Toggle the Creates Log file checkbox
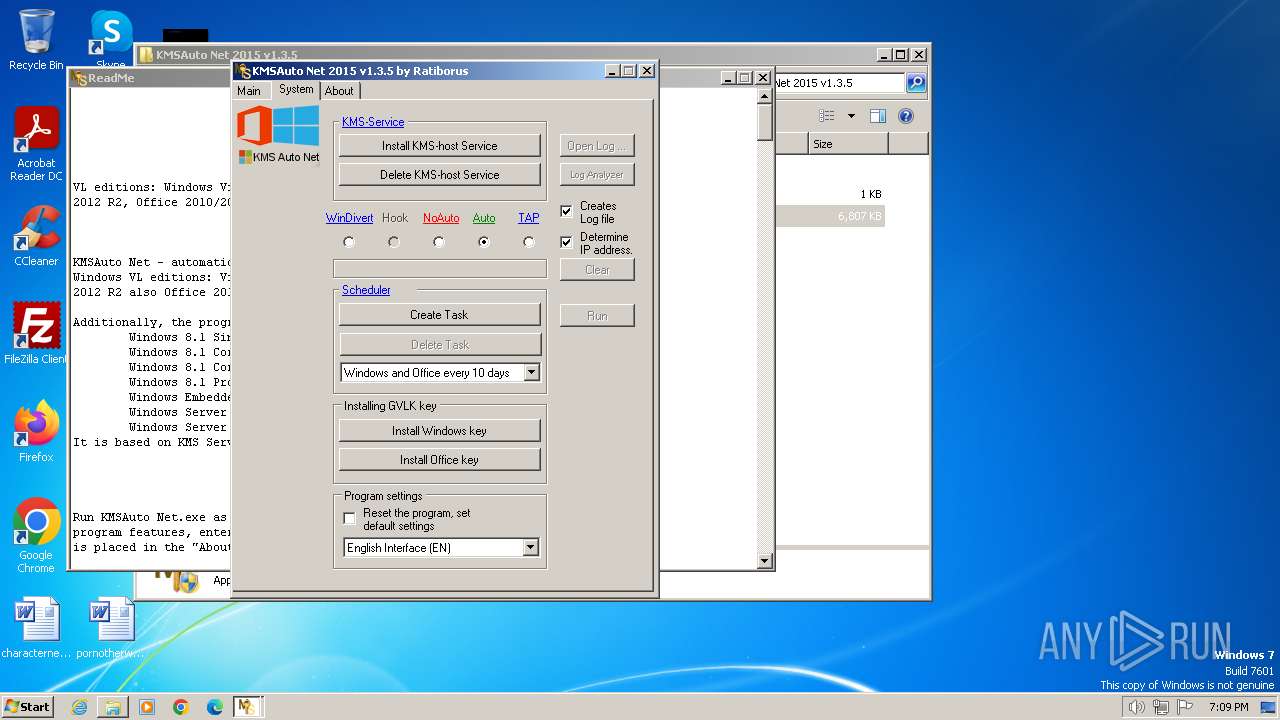This screenshot has width=1280, height=720. (566, 212)
